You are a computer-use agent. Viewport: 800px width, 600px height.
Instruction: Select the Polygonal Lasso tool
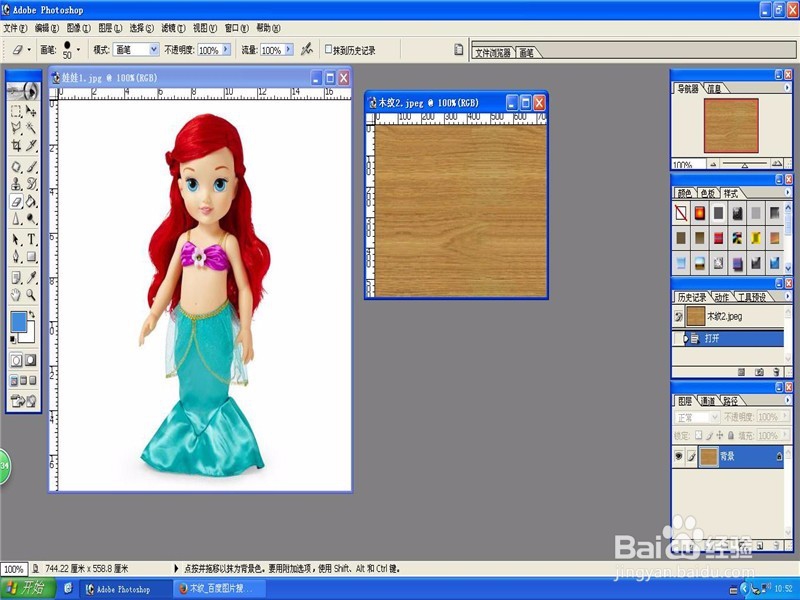tap(16, 128)
